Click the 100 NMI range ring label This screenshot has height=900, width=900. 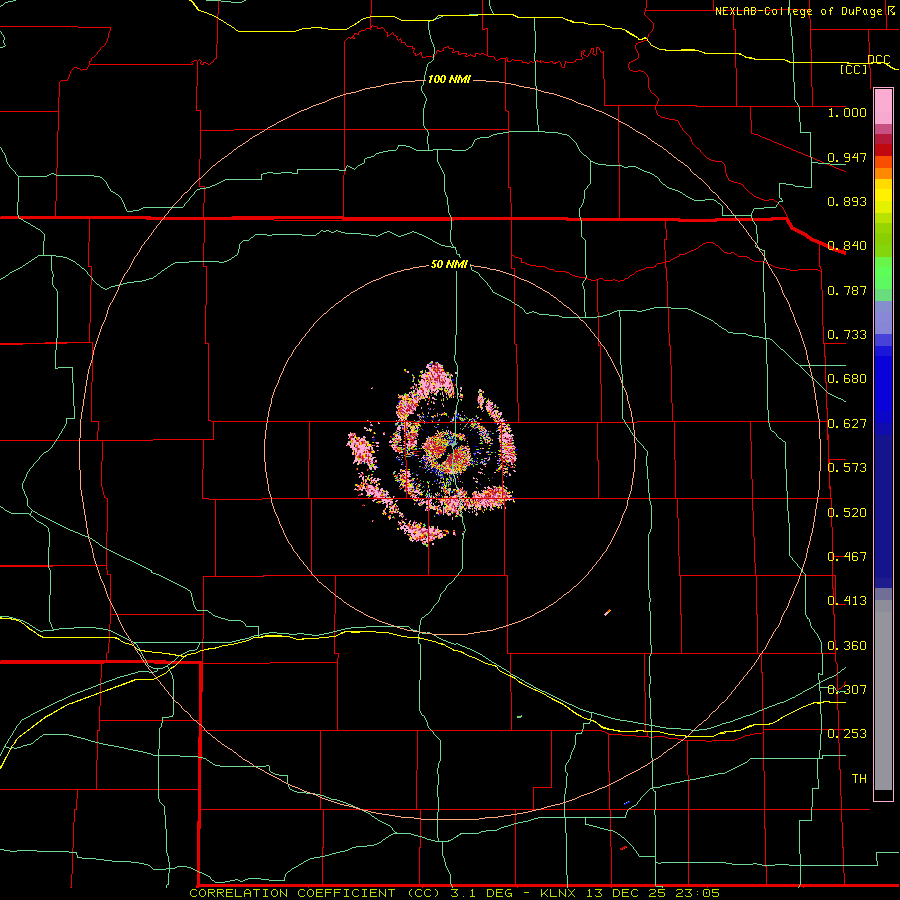tap(449, 79)
